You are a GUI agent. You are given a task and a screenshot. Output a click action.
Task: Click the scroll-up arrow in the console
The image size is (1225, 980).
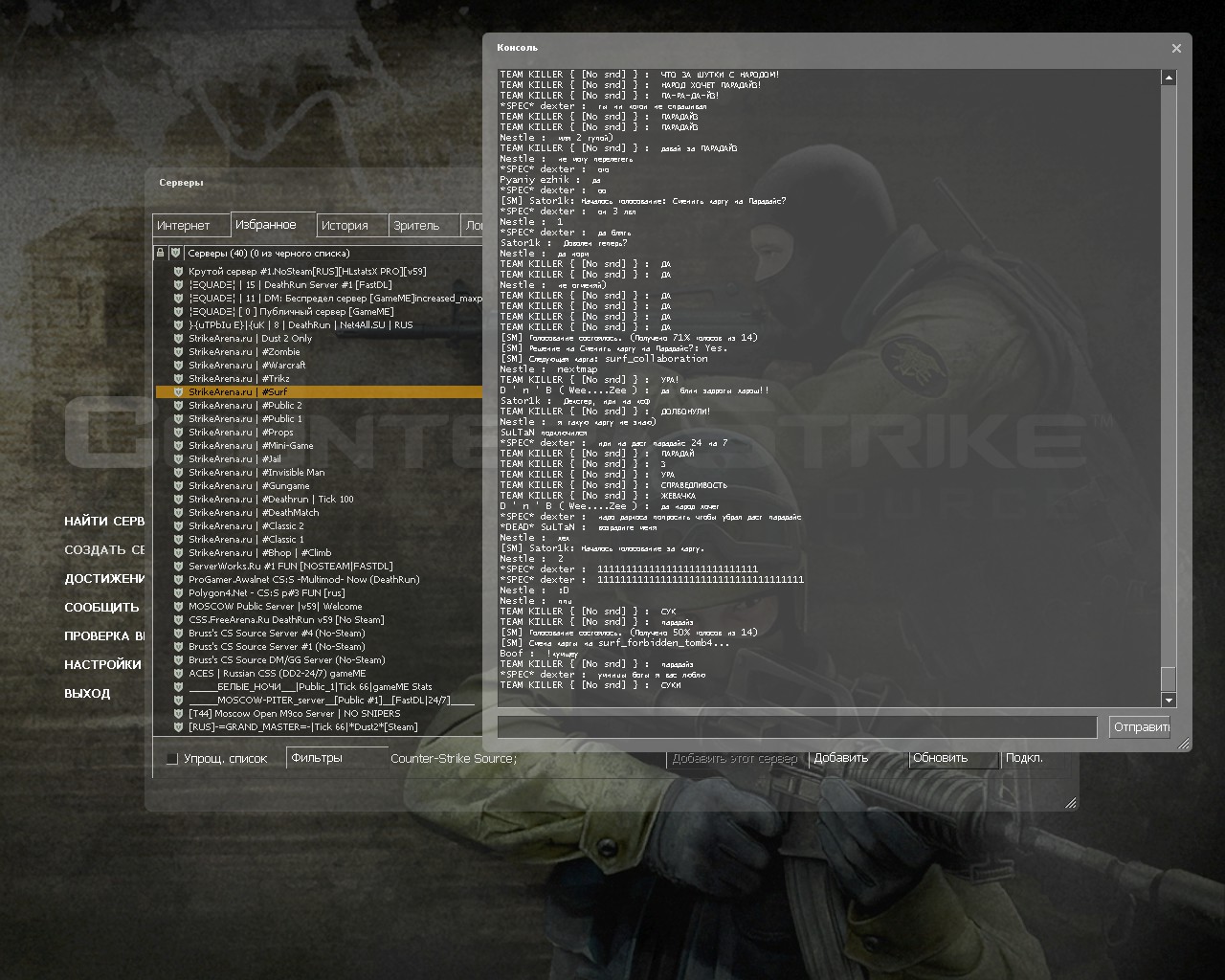click(x=1169, y=78)
